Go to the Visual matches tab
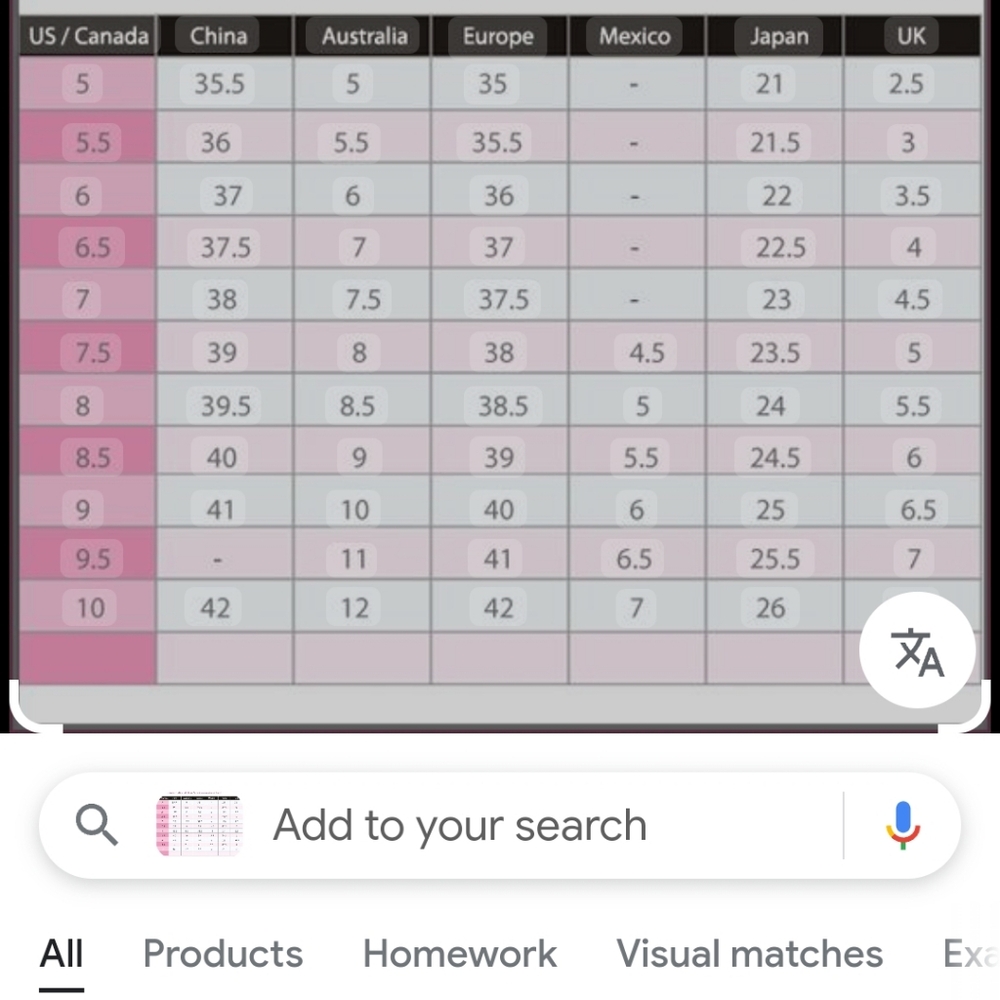The height and width of the screenshot is (1000, 1000). (x=750, y=954)
